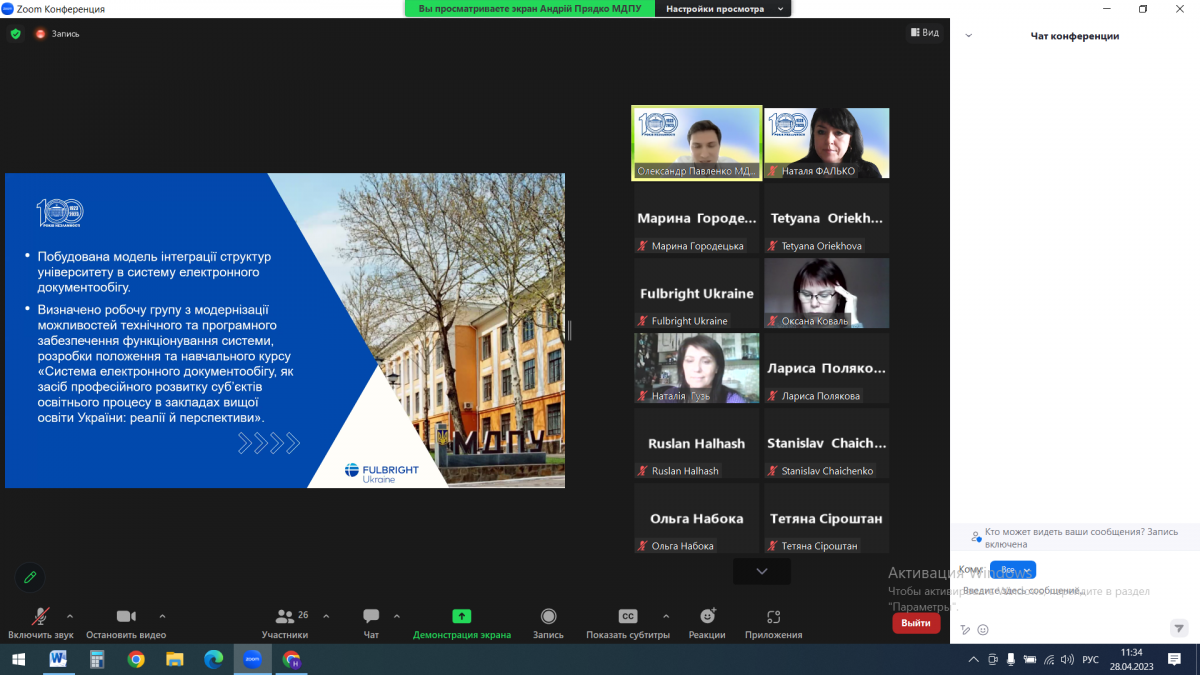Open the Participants (Участники) list
This screenshot has width=1200, height=675.
point(285,617)
